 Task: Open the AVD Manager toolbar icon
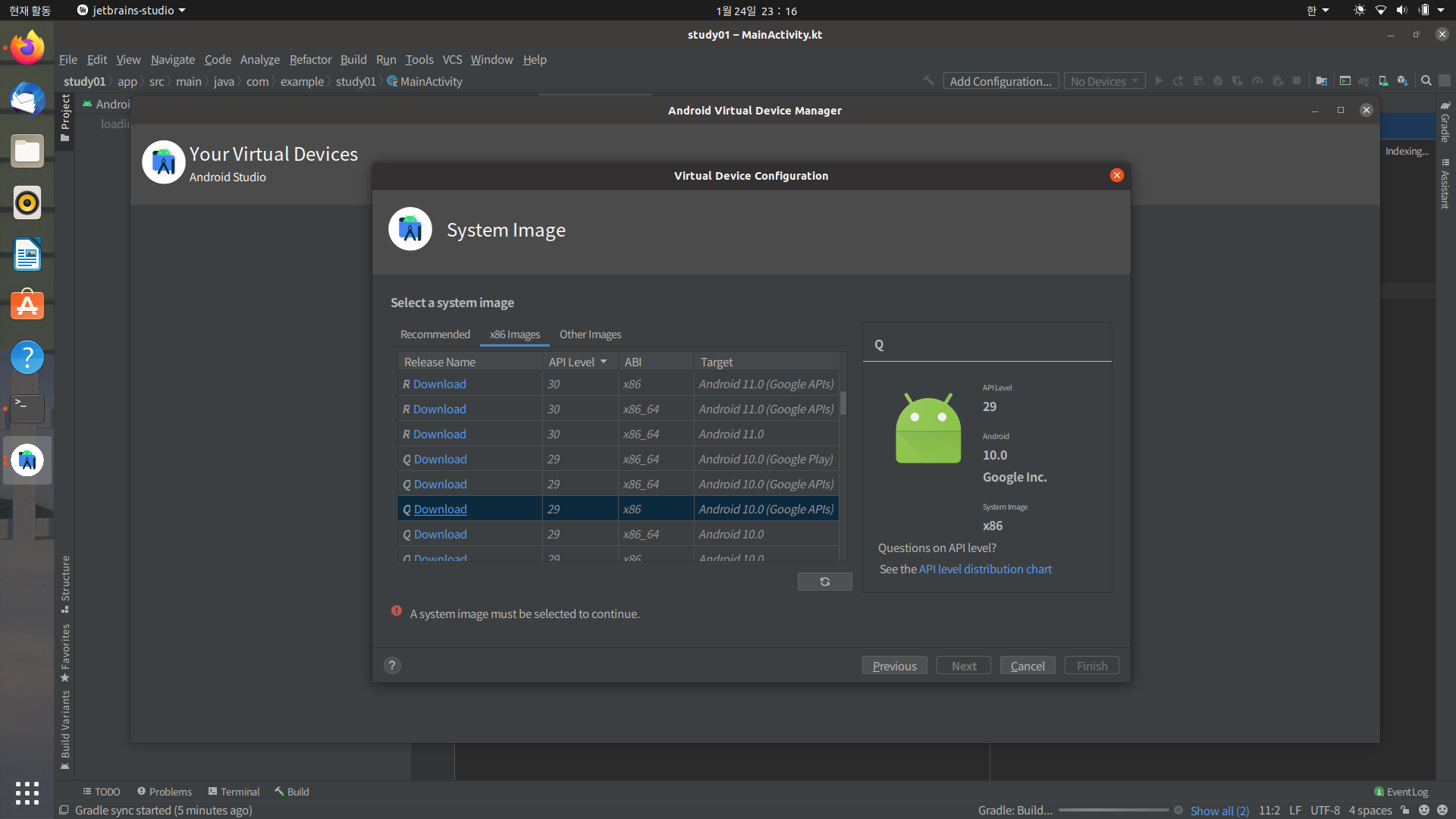pyautogui.click(x=1383, y=81)
